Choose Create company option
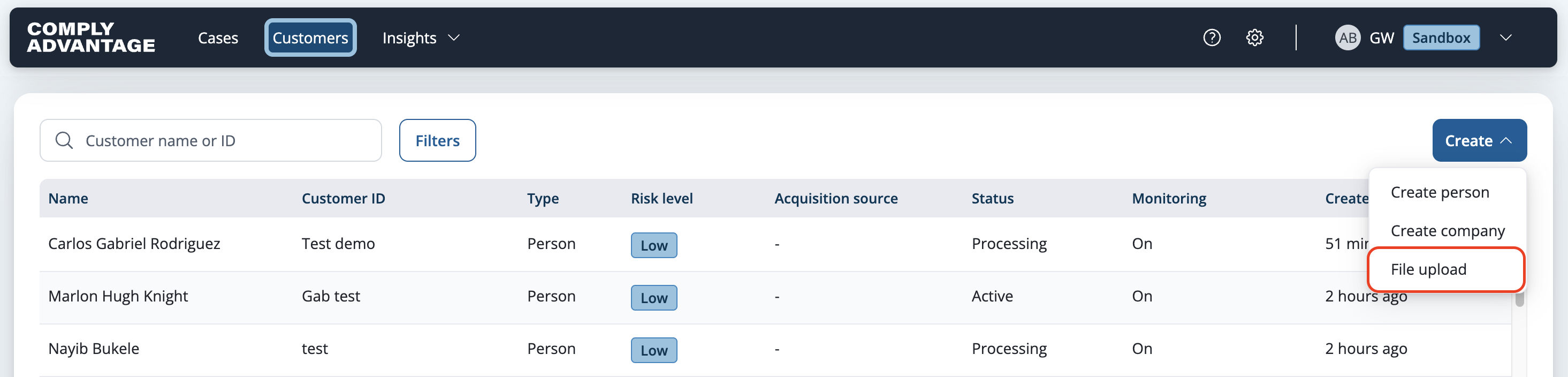Image resolution: width=1568 pixels, height=377 pixels. point(1447,231)
